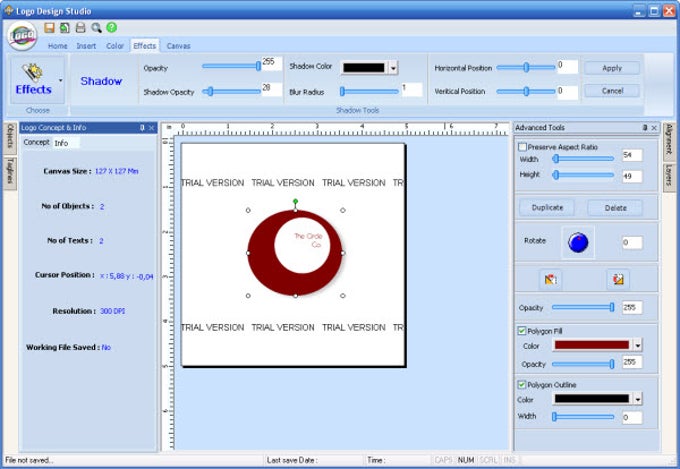Viewport: 680px width, 469px height.
Task: Click the Logo application orb button
Action: [x=22, y=36]
